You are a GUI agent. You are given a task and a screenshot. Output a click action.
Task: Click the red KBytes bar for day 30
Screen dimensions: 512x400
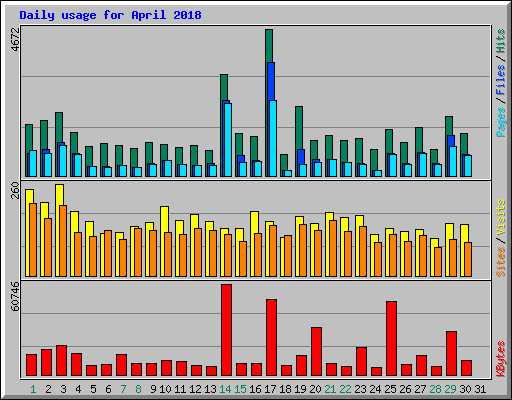(466, 368)
